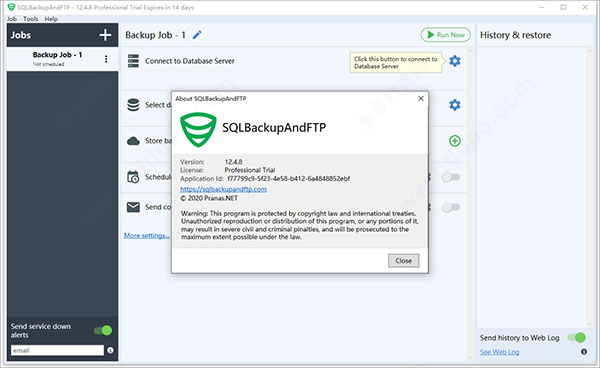Toggle Send history to Web Log switch
This screenshot has height=368, width=600.
click(576, 337)
